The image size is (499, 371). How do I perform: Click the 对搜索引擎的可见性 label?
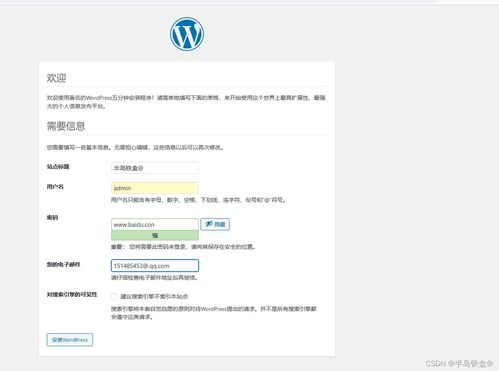(72, 294)
